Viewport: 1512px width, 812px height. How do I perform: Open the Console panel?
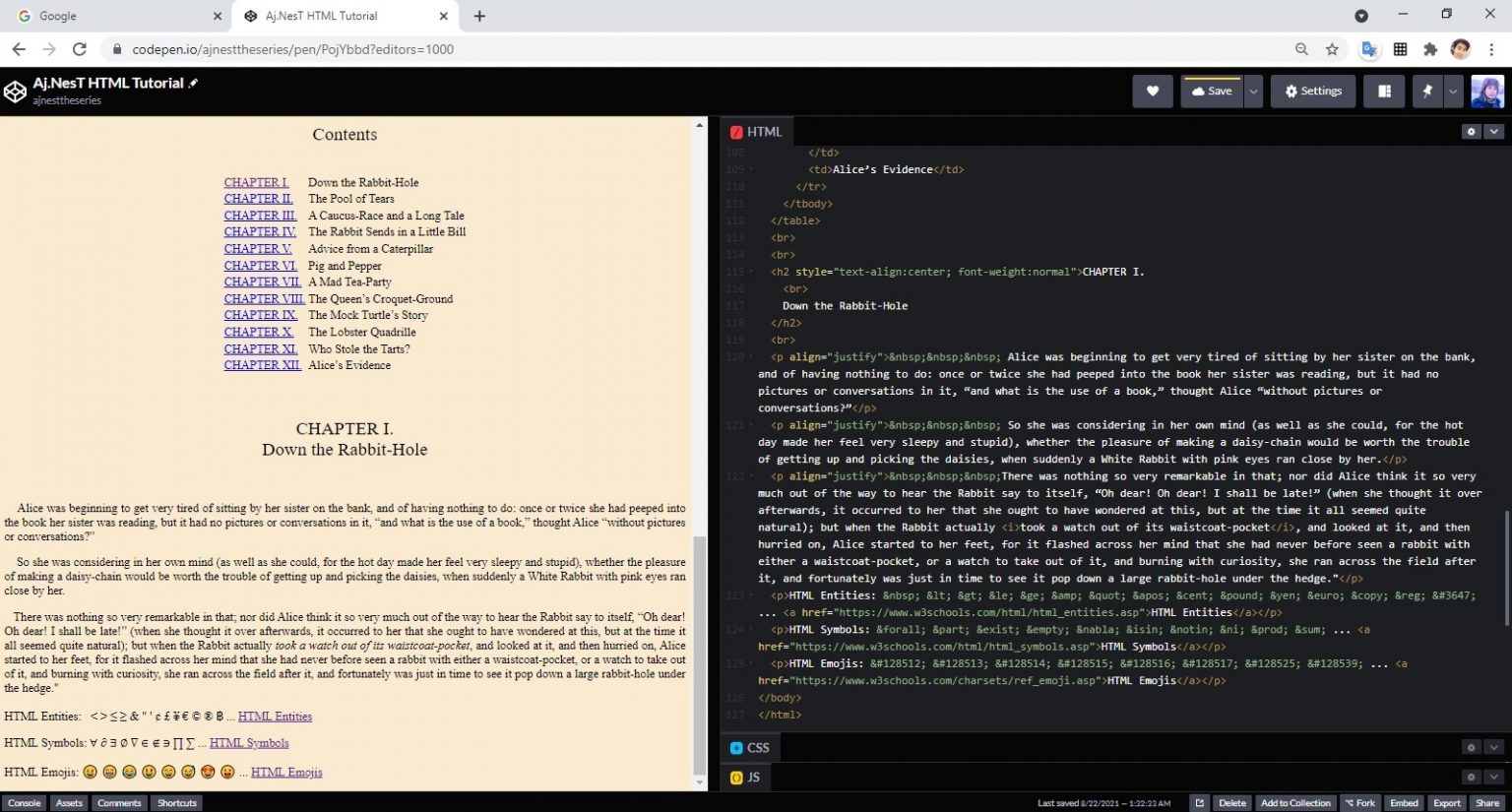point(25,803)
